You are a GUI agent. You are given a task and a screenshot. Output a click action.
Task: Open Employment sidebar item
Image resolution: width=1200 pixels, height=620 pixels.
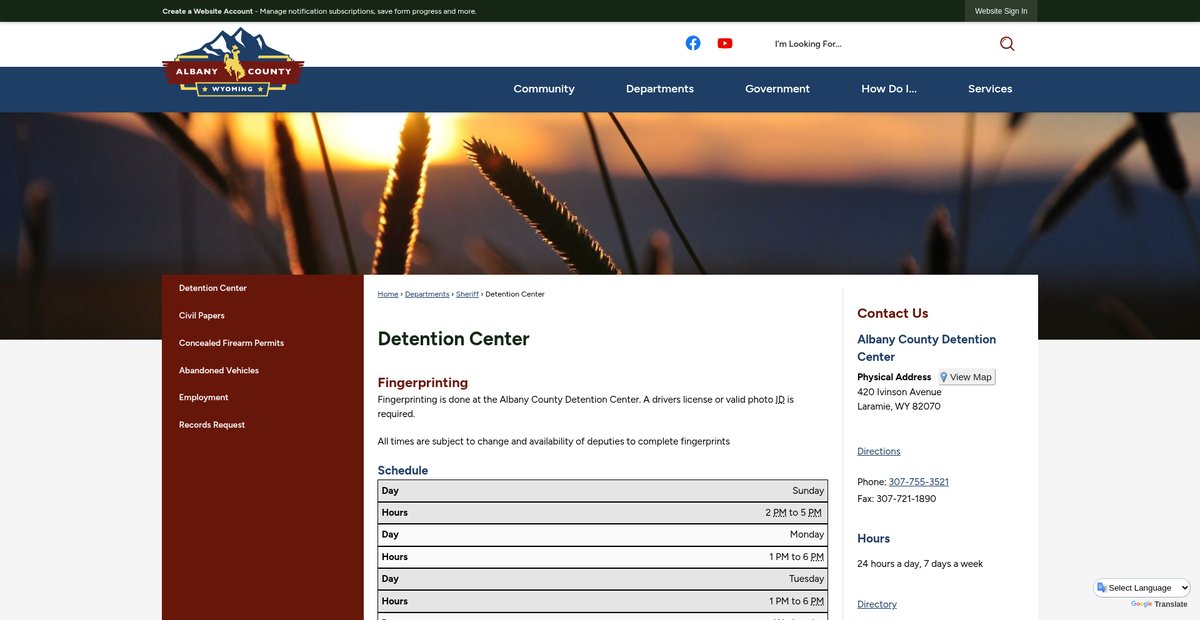(204, 398)
